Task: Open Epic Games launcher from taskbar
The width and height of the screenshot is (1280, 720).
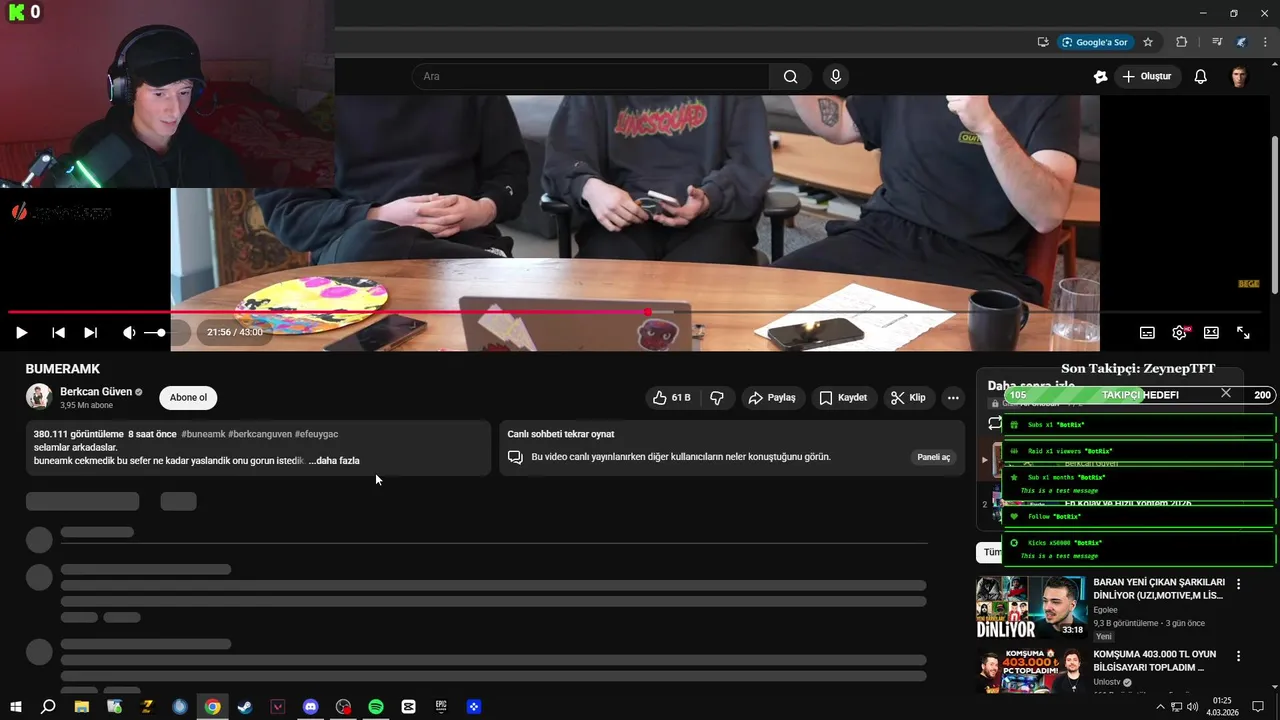Action: [x=441, y=707]
